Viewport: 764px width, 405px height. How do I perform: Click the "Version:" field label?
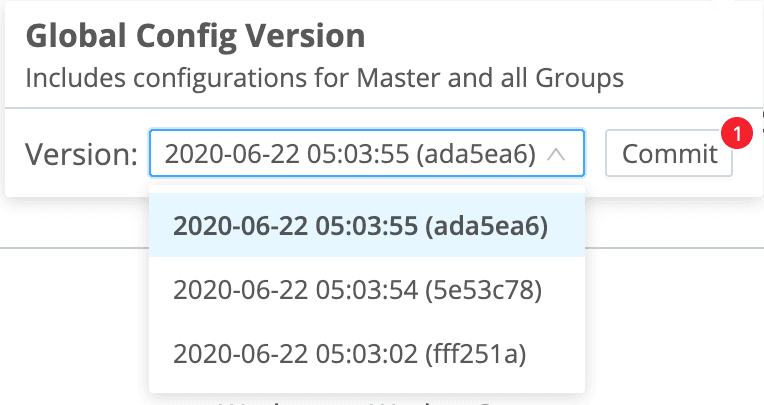[82, 154]
